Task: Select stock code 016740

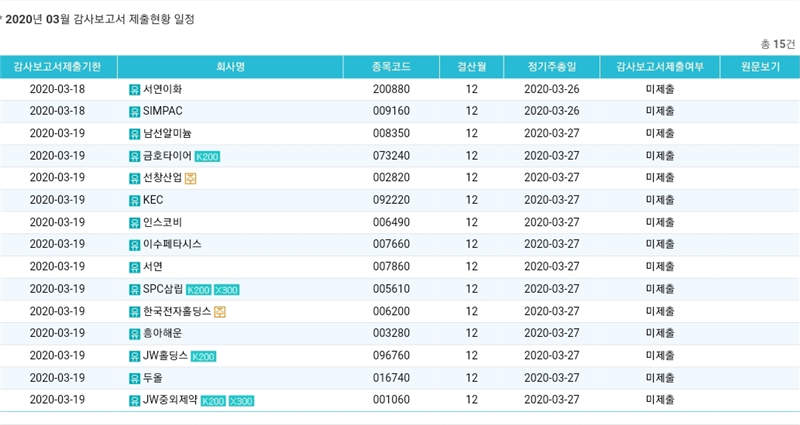Action: click(x=391, y=378)
